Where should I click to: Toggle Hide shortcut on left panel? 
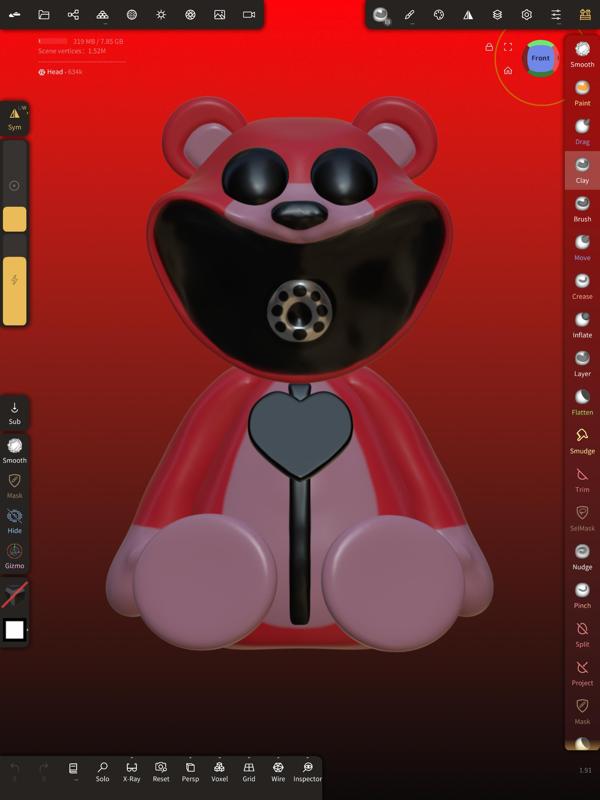(x=14, y=521)
